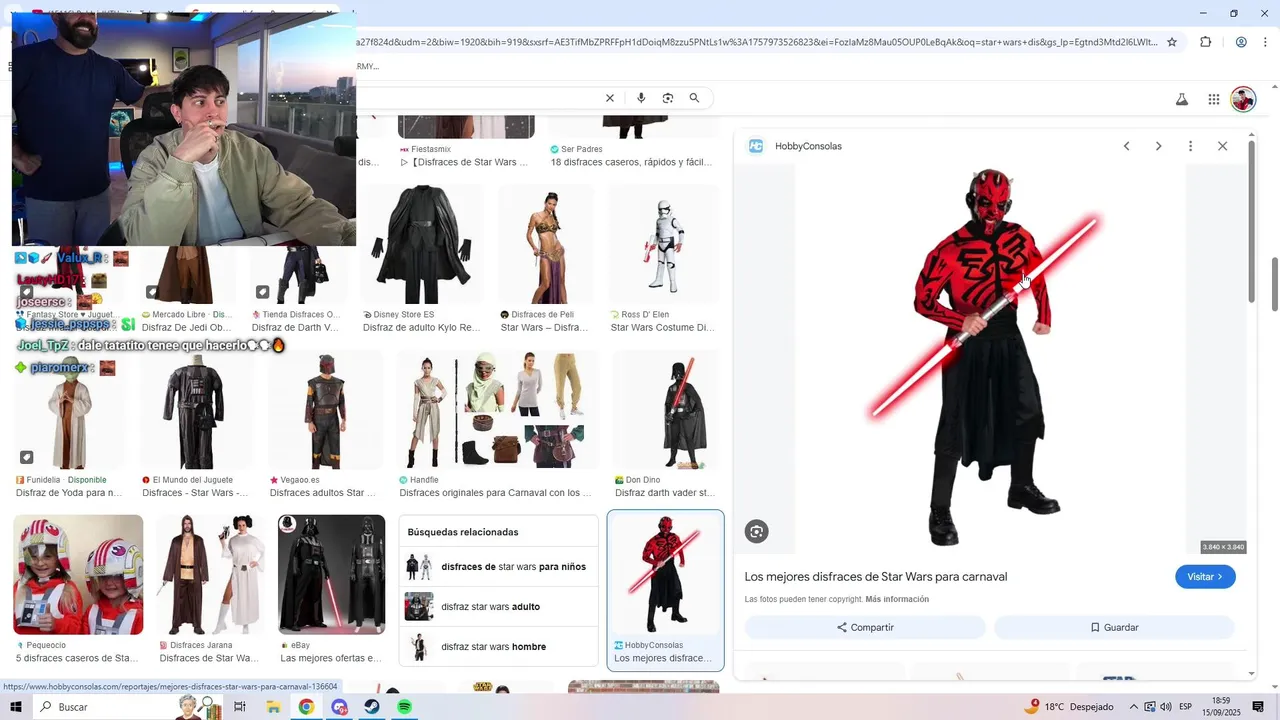This screenshot has width=1280, height=720.
Task: Search inside image with Lens button on preview
Action: 756,531
